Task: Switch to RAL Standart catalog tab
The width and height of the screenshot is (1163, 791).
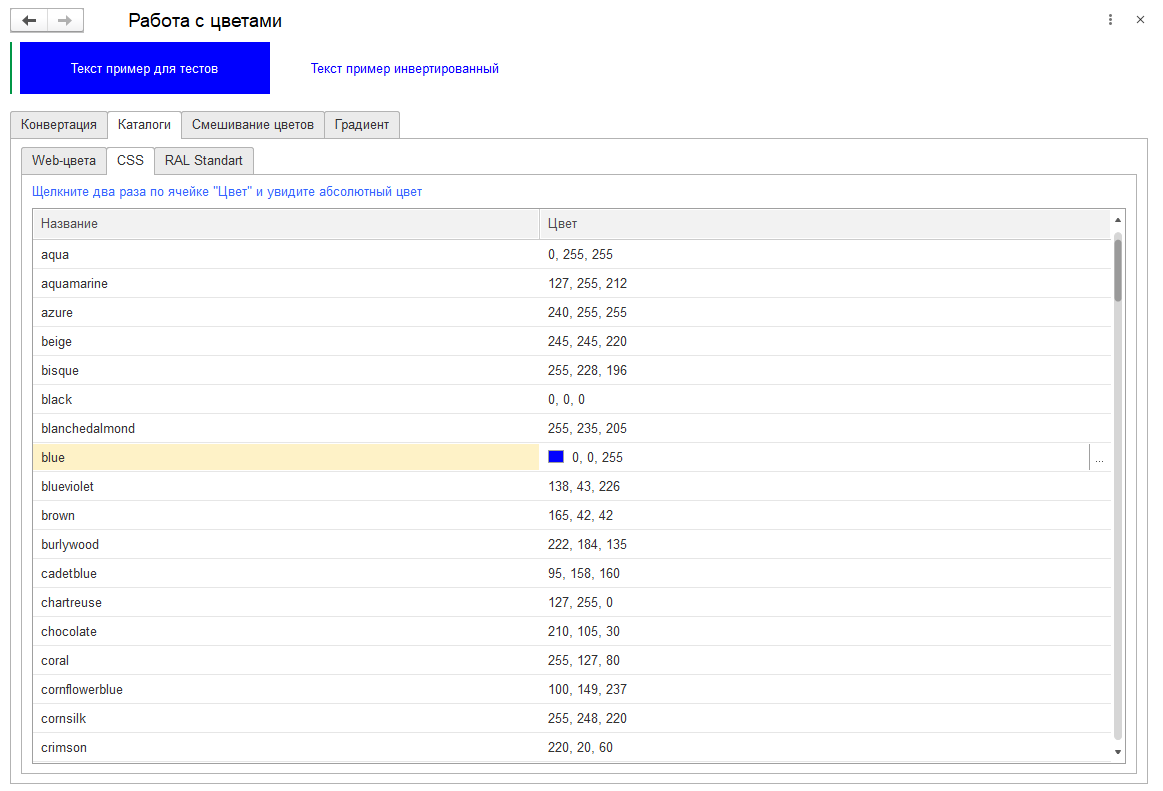Action: pos(204,161)
